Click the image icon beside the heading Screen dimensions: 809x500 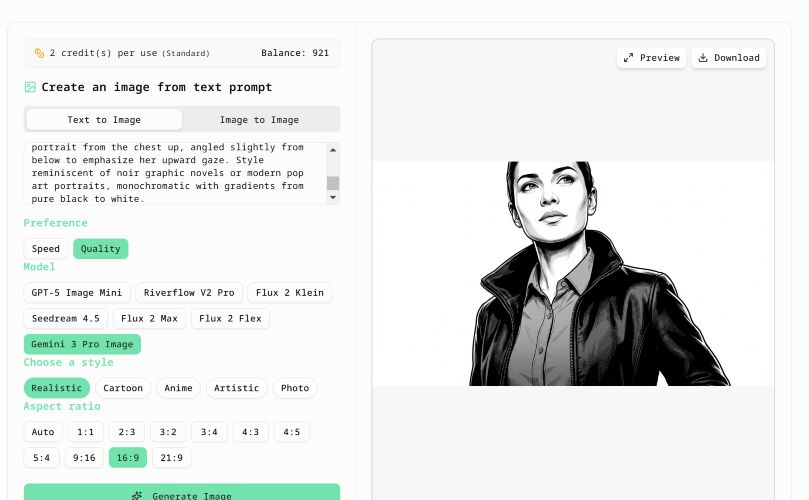coord(30,87)
